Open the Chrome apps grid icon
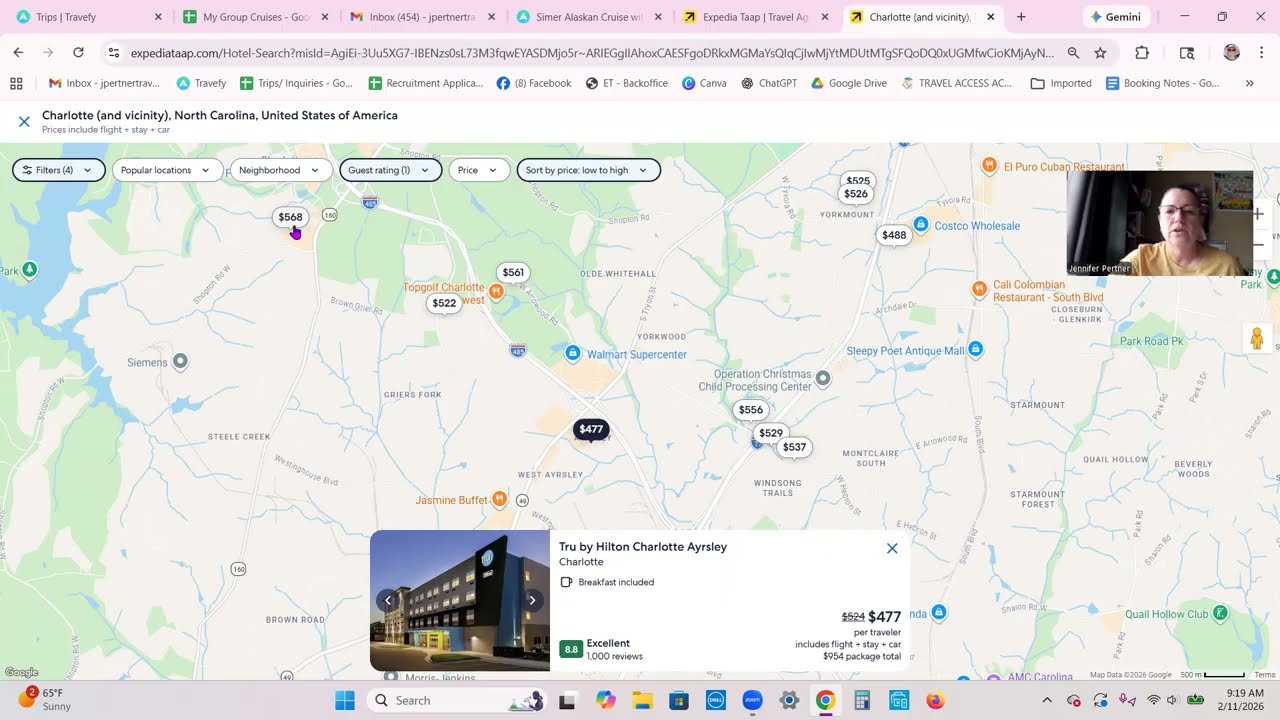1280x720 pixels. pos(16,83)
